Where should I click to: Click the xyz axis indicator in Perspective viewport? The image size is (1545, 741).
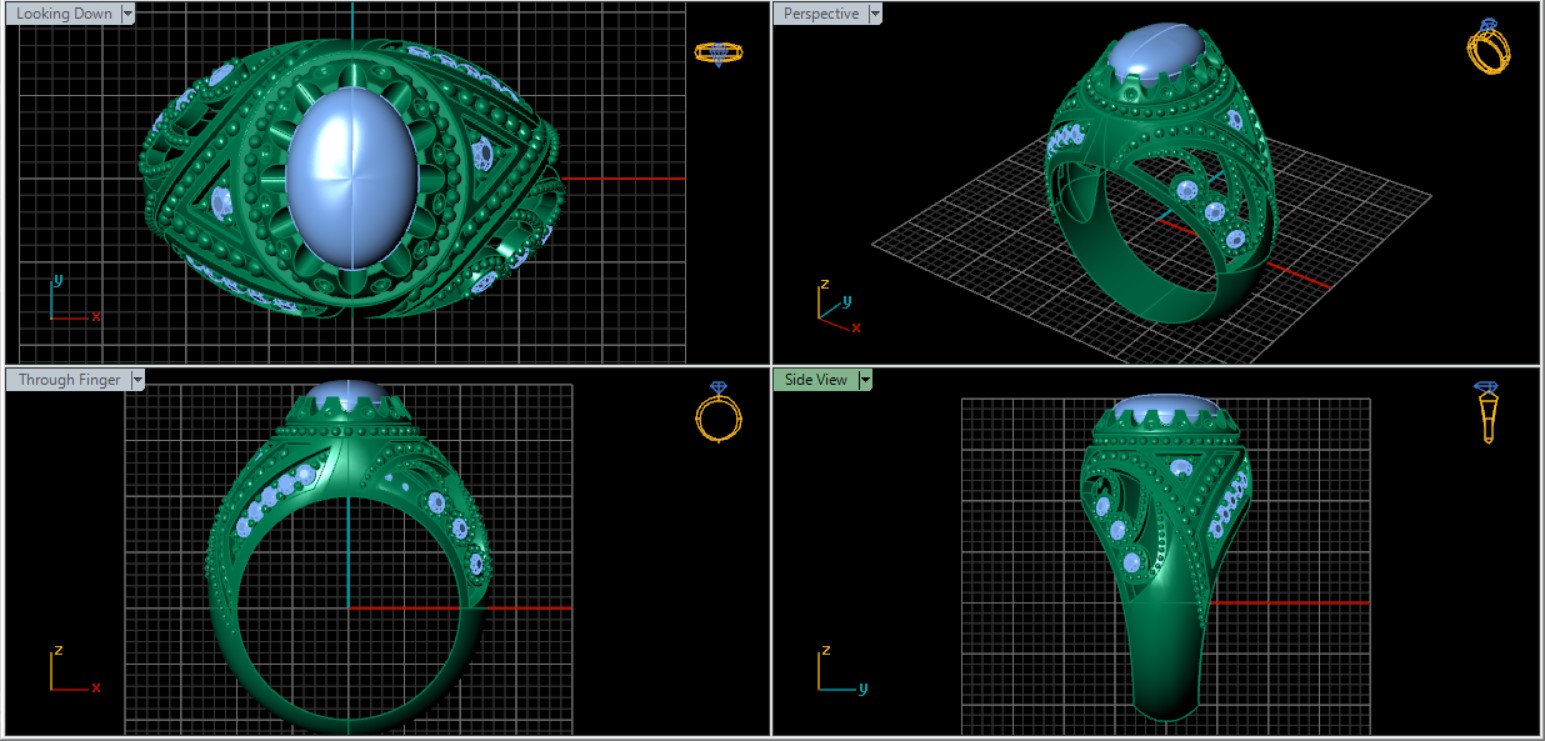pyautogui.click(x=838, y=305)
